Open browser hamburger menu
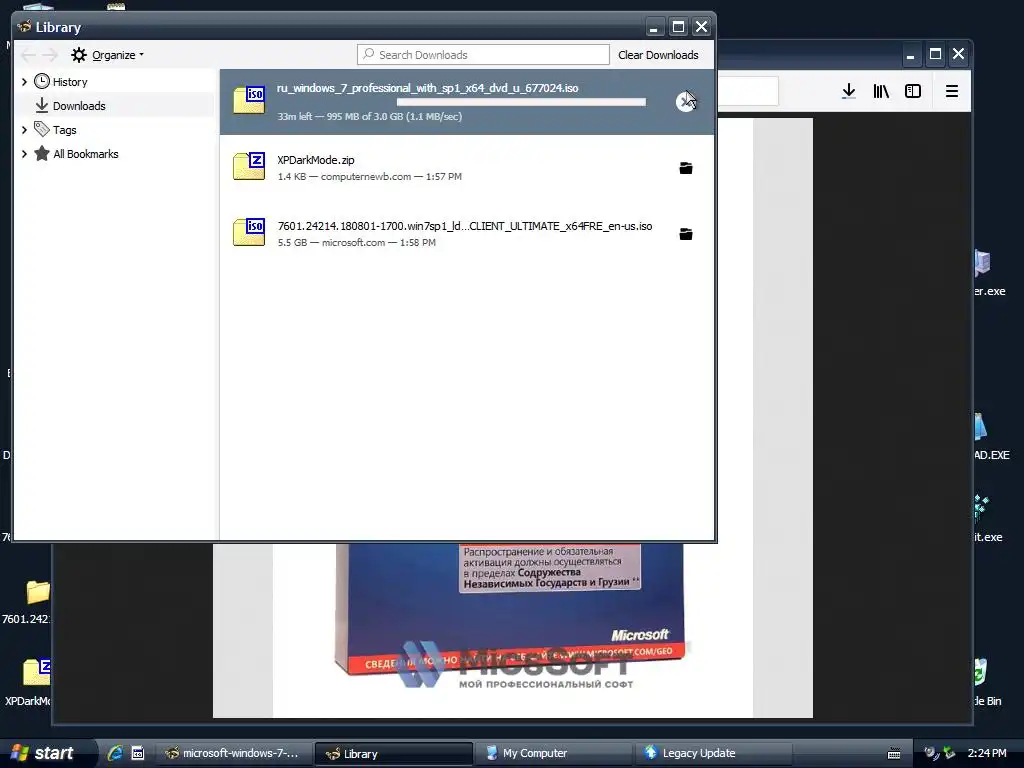Screen dimensions: 1024x768 tap(952, 91)
